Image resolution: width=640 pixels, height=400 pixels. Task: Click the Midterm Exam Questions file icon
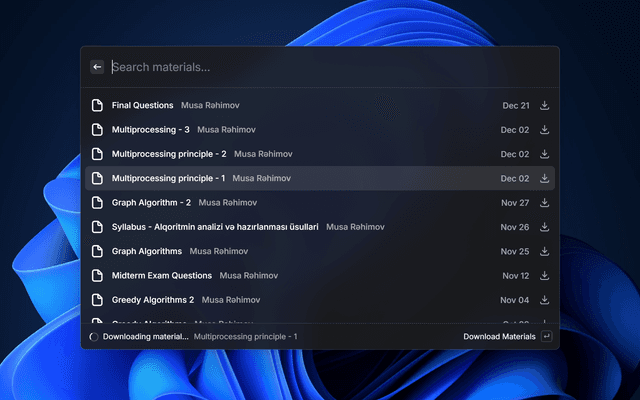pyautogui.click(x=97, y=275)
